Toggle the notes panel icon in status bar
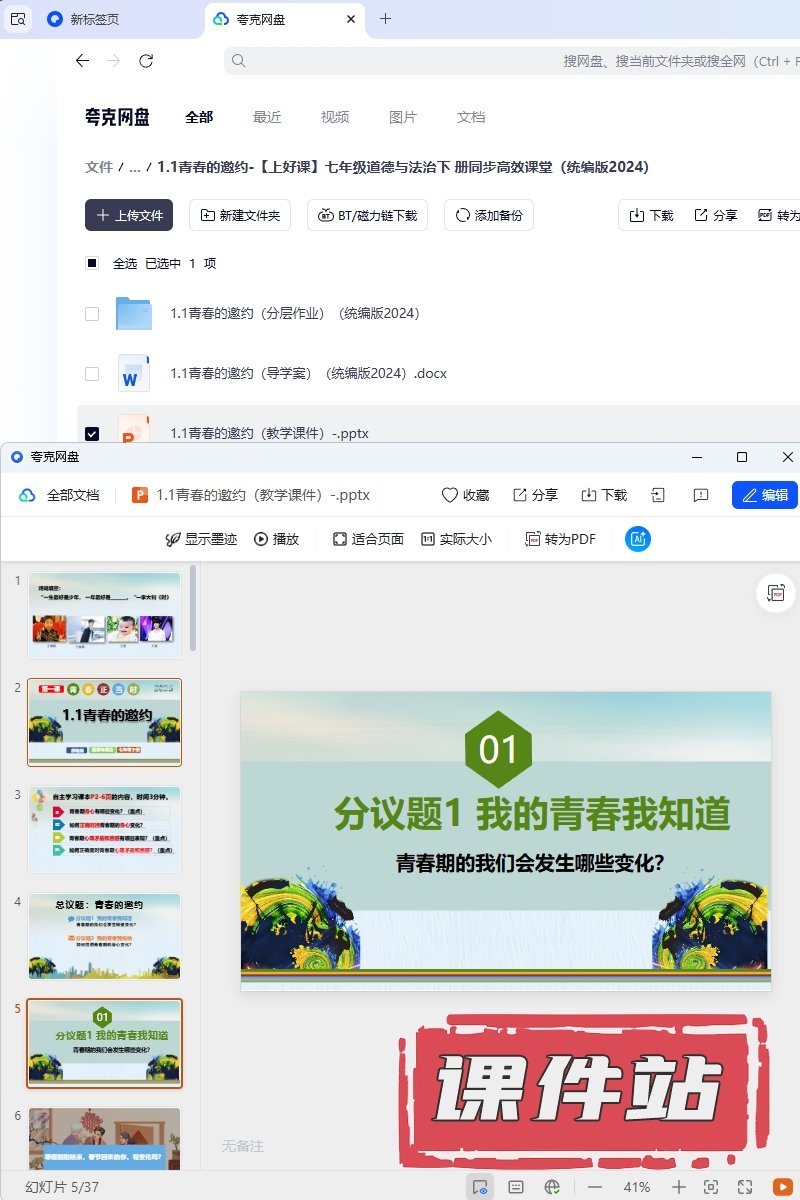 click(516, 1187)
